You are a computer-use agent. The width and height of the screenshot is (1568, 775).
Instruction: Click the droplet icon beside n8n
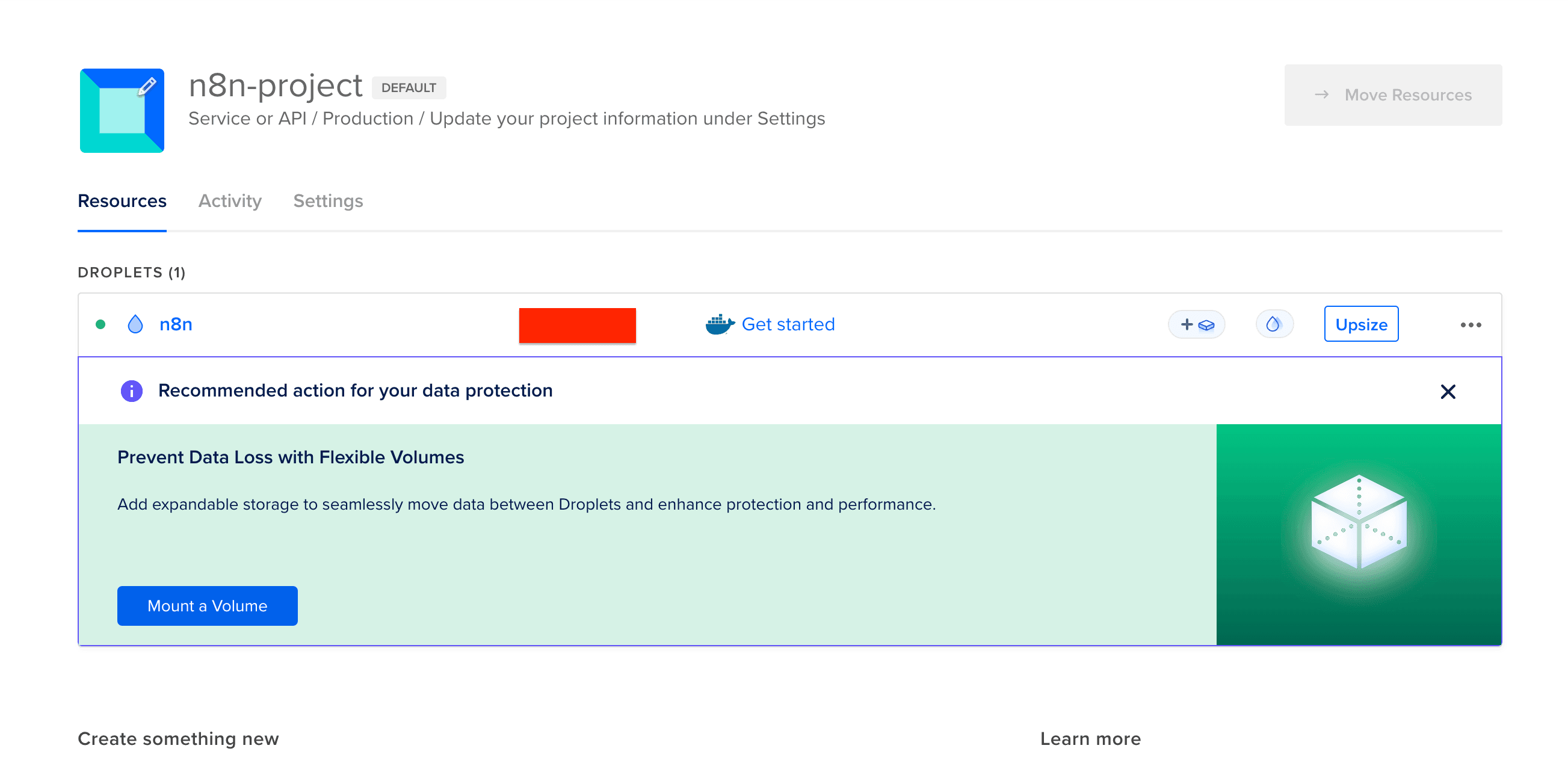pos(135,324)
